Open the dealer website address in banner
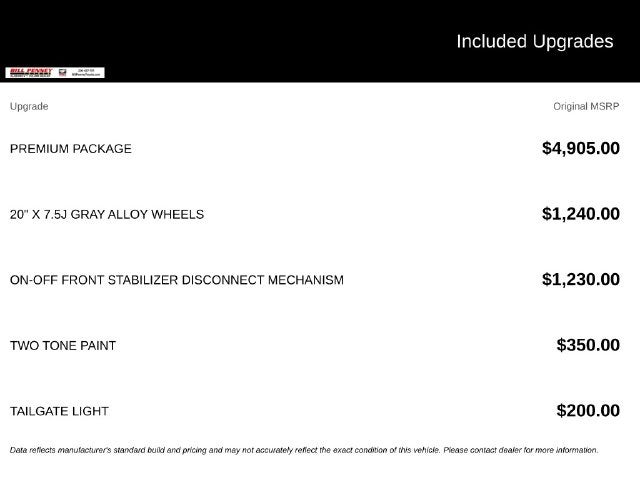 pyautogui.click(x=86, y=75)
